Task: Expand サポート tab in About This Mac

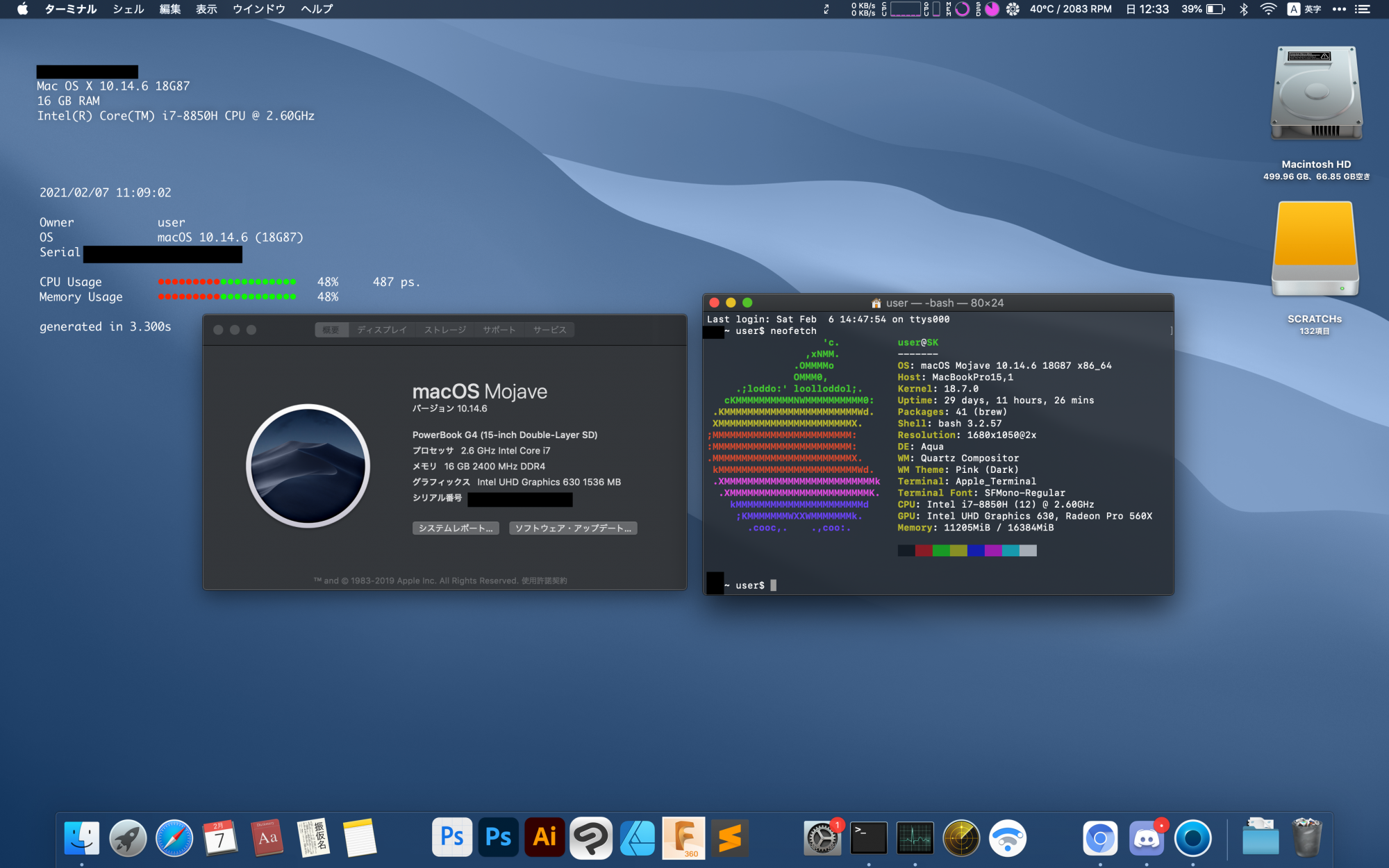Action: pos(499,328)
